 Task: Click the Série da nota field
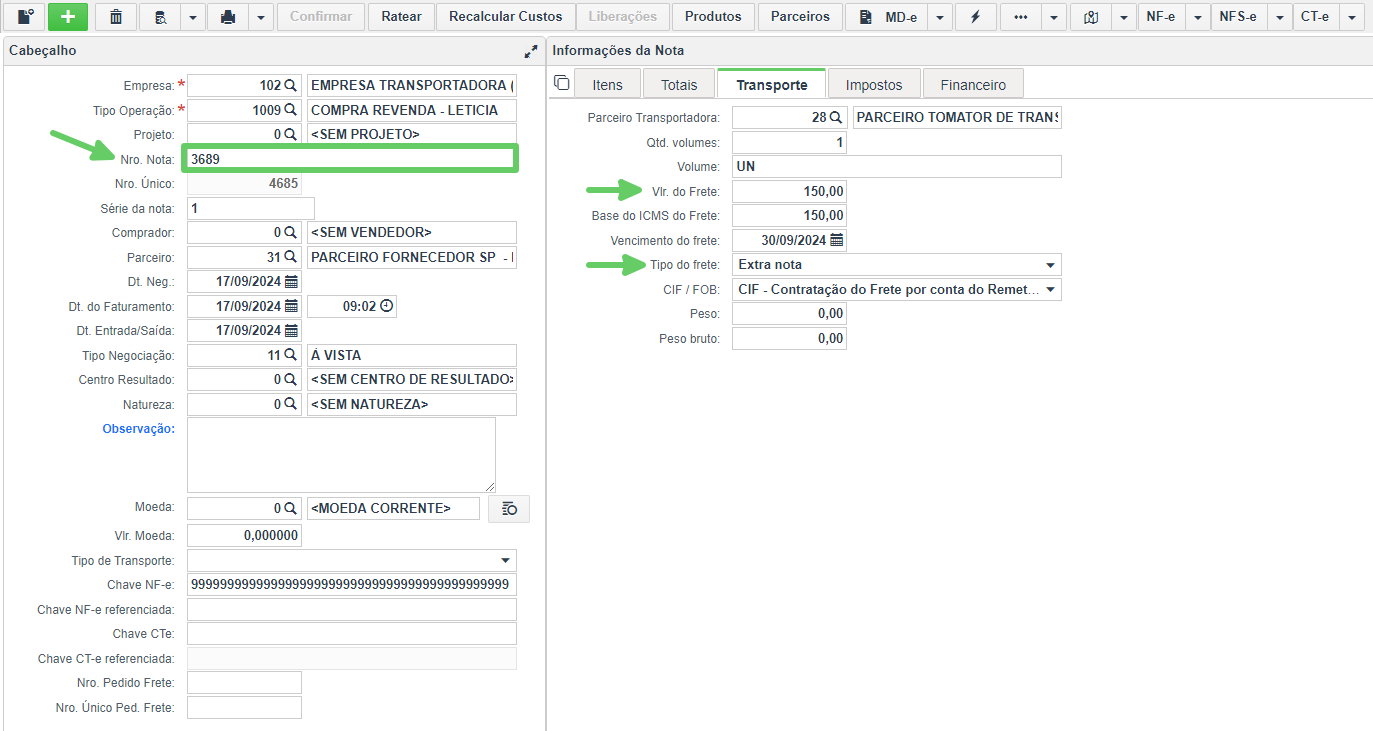point(251,208)
